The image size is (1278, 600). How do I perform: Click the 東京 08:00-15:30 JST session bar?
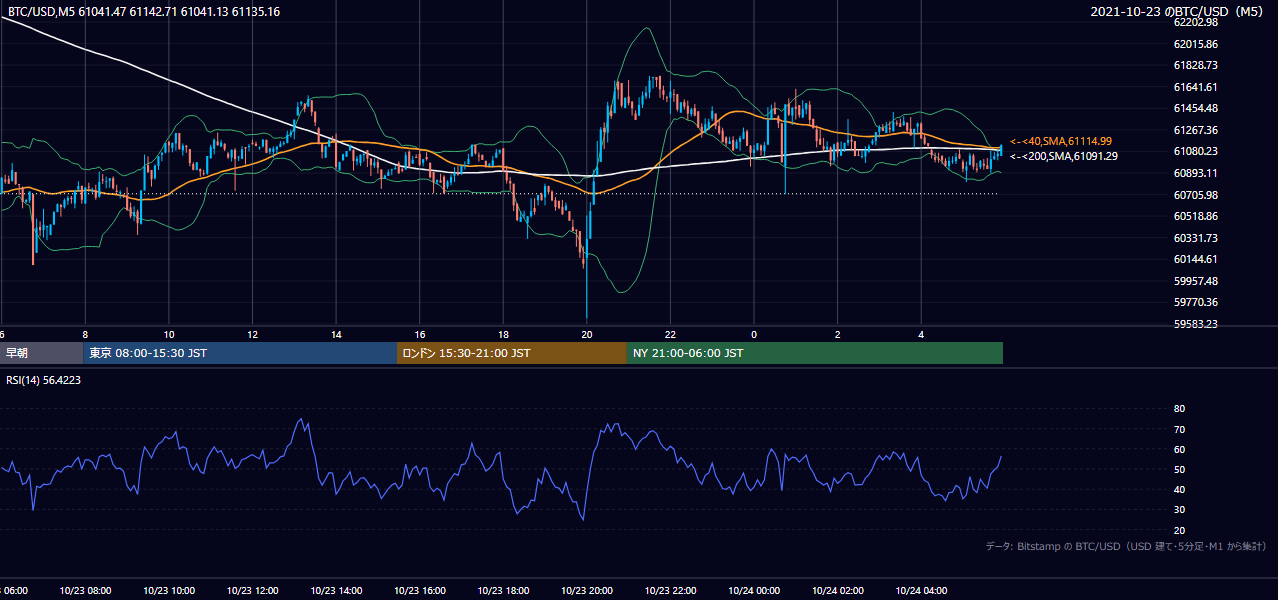tap(241, 353)
